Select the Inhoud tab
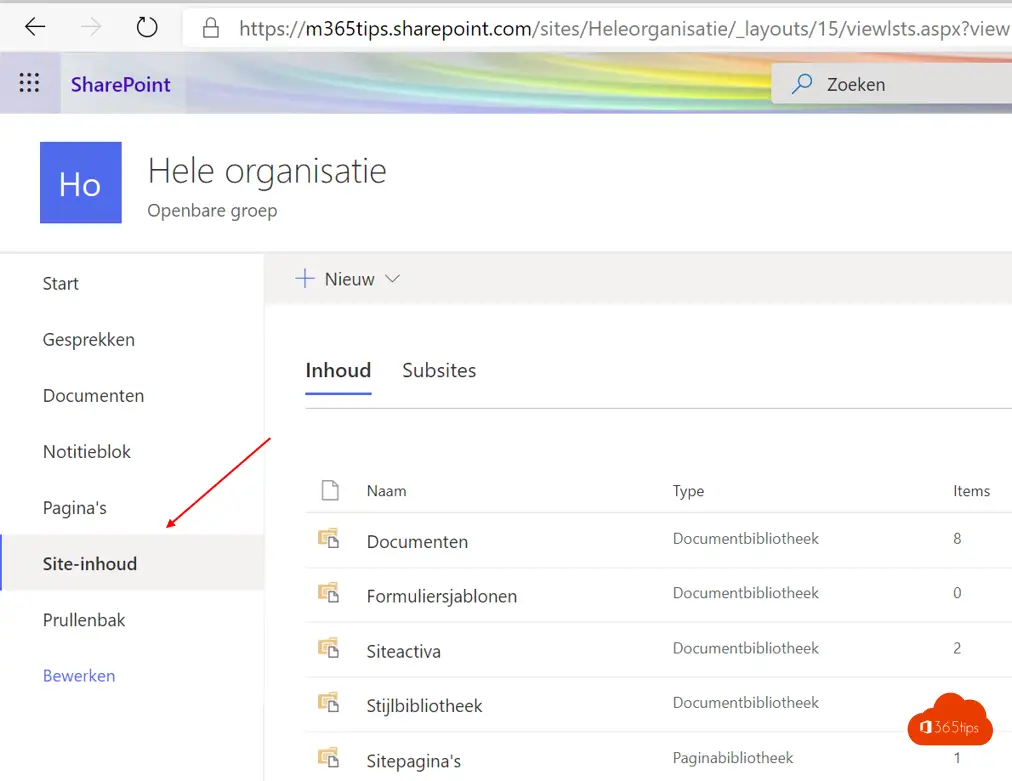 click(338, 370)
